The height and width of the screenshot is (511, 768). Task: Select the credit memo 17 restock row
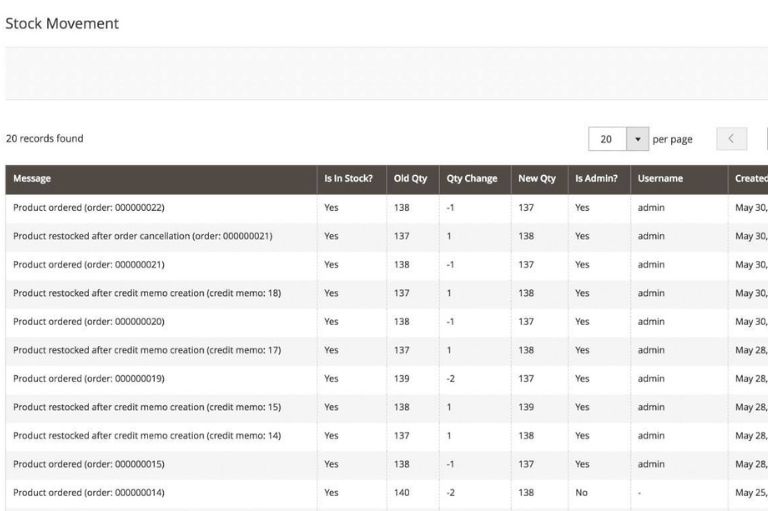pos(146,350)
